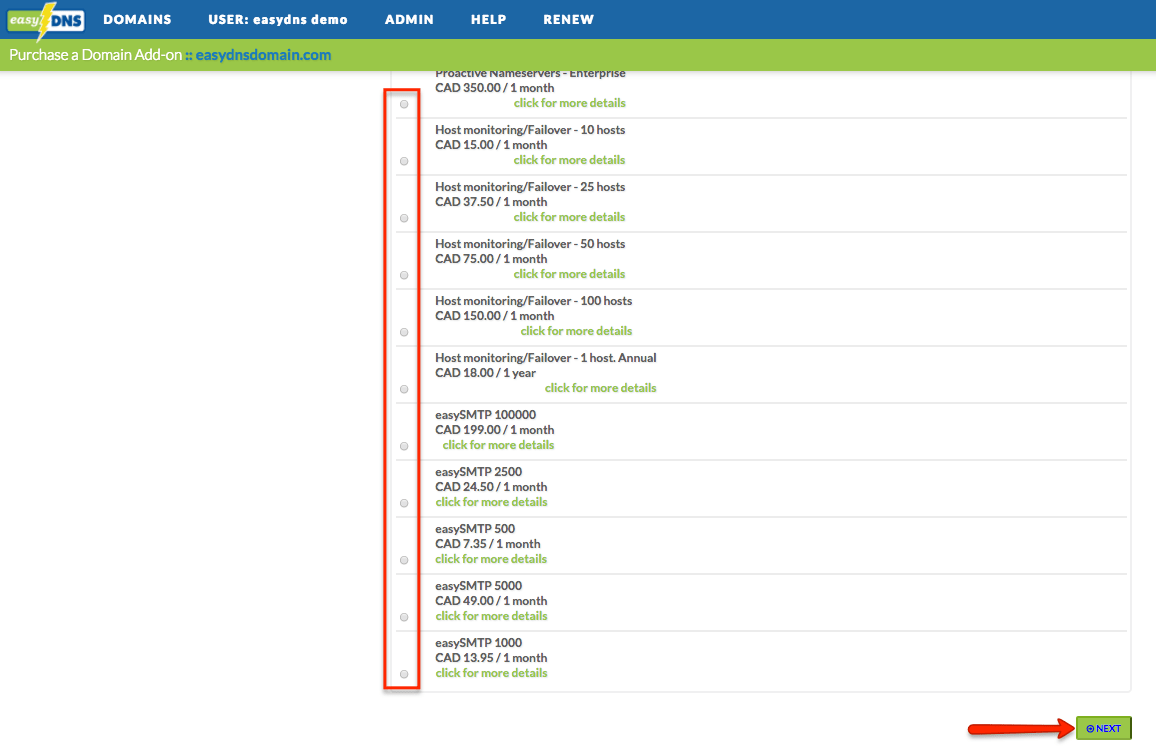Image resolution: width=1156 pixels, height=754 pixels.
Task: Click price 'CAD 350.00 / 1 month'
Action: coord(495,88)
